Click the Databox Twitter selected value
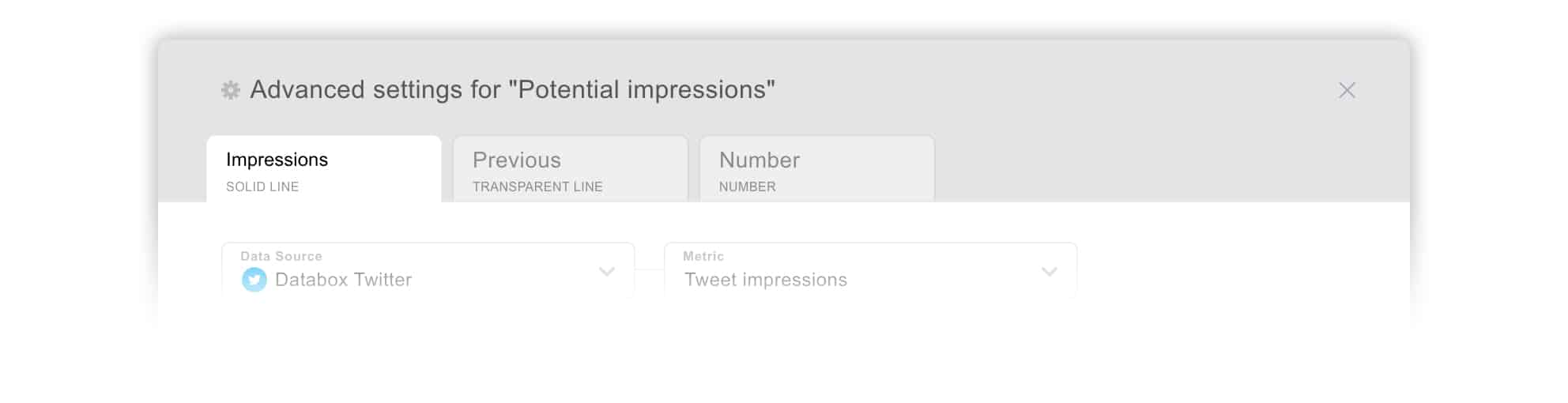Image resolution: width=1568 pixels, height=403 pixels. point(343,280)
